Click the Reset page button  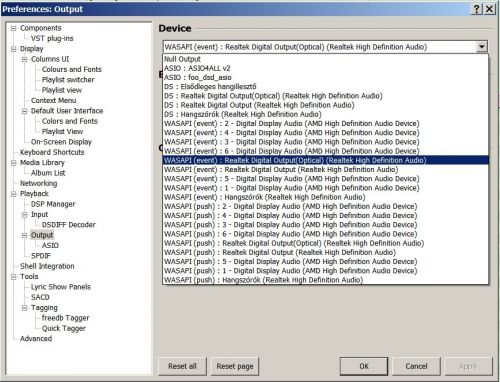point(235,366)
